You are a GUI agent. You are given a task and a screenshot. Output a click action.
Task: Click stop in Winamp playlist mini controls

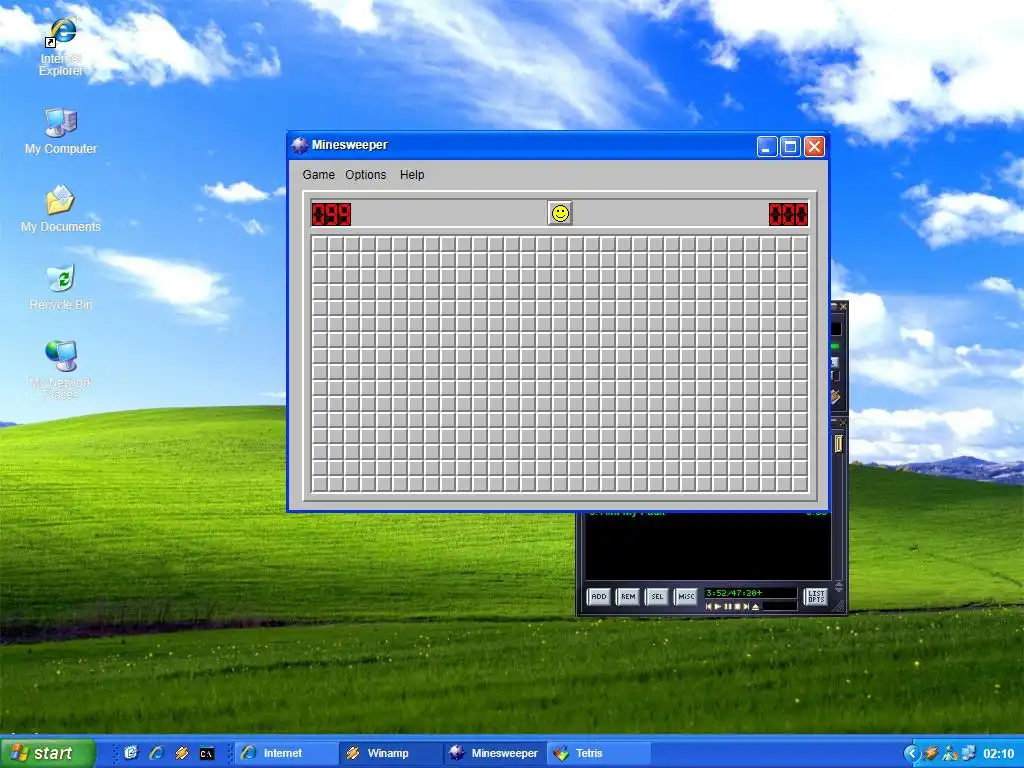(737, 607)
